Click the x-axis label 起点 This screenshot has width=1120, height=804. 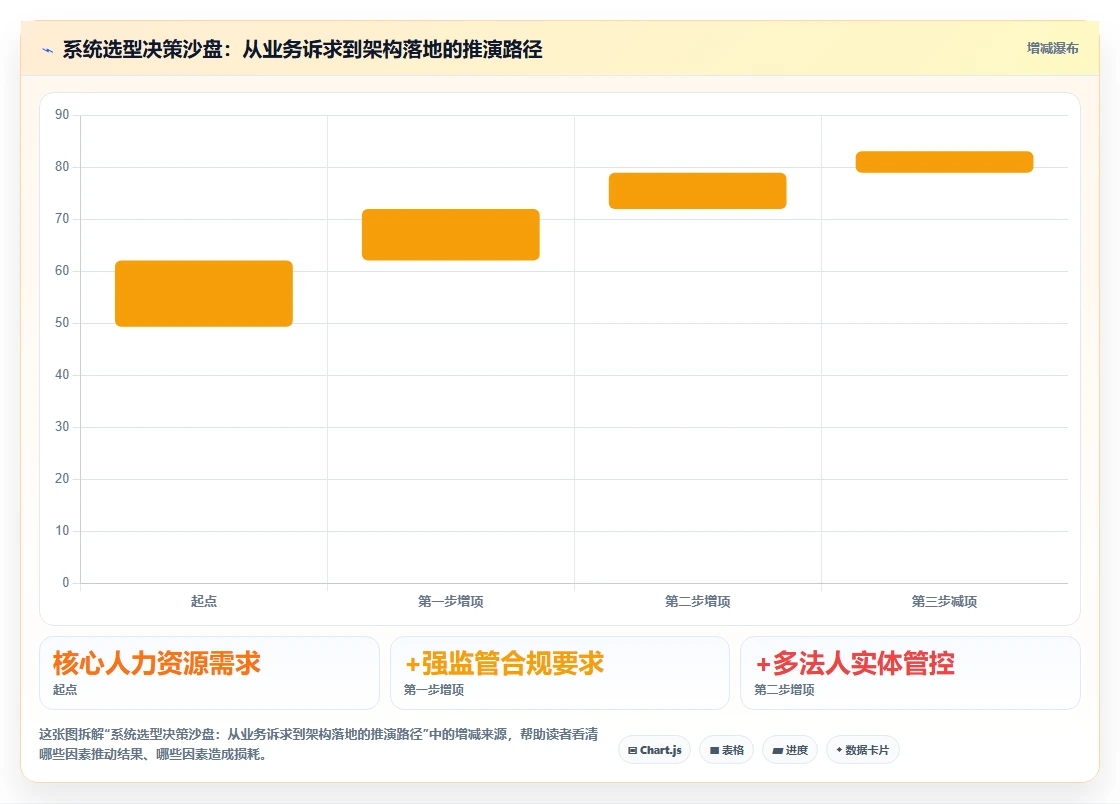(x=204, y=601)
